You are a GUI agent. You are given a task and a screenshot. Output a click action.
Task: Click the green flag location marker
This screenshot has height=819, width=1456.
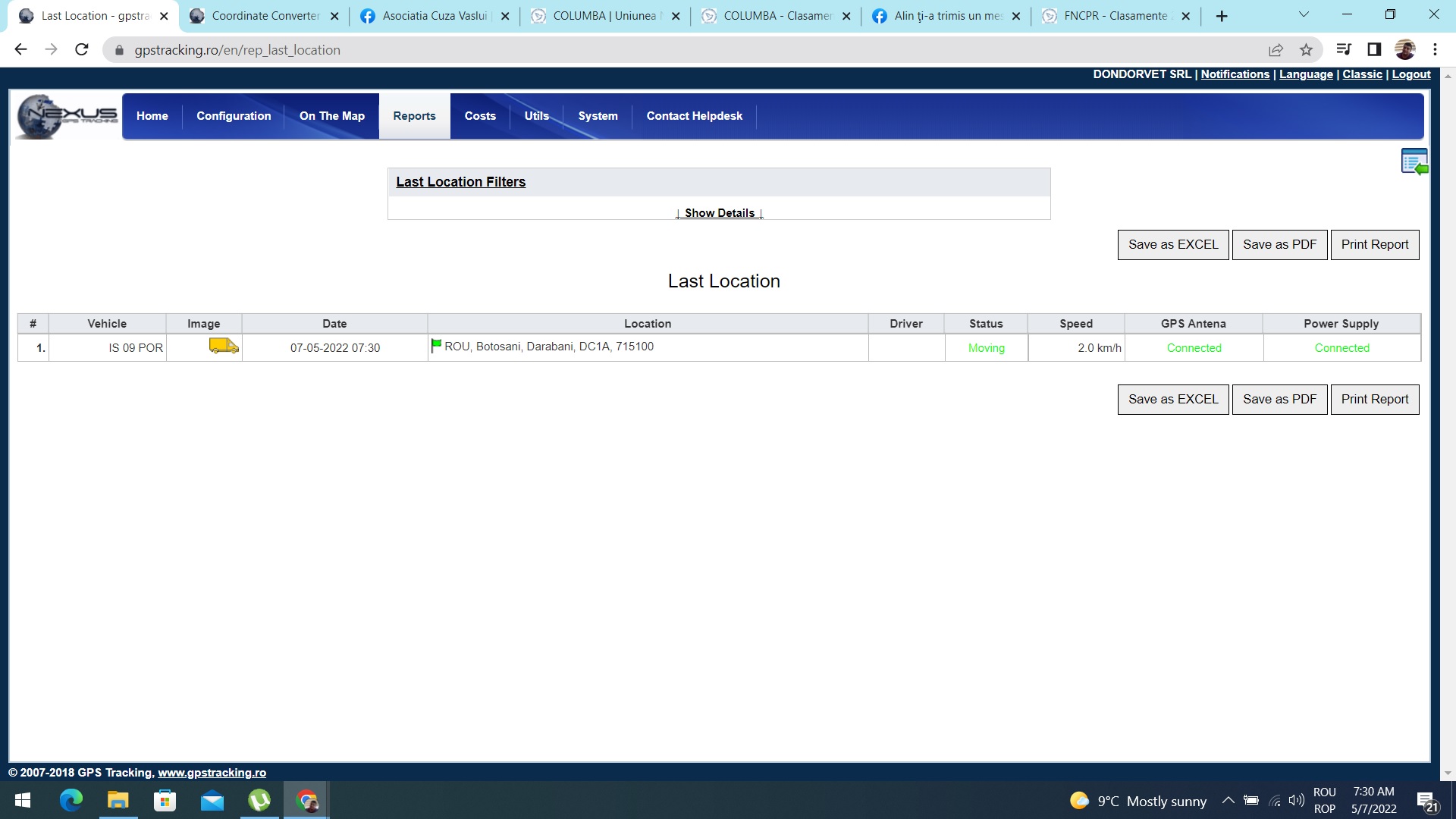click(436, 346)
